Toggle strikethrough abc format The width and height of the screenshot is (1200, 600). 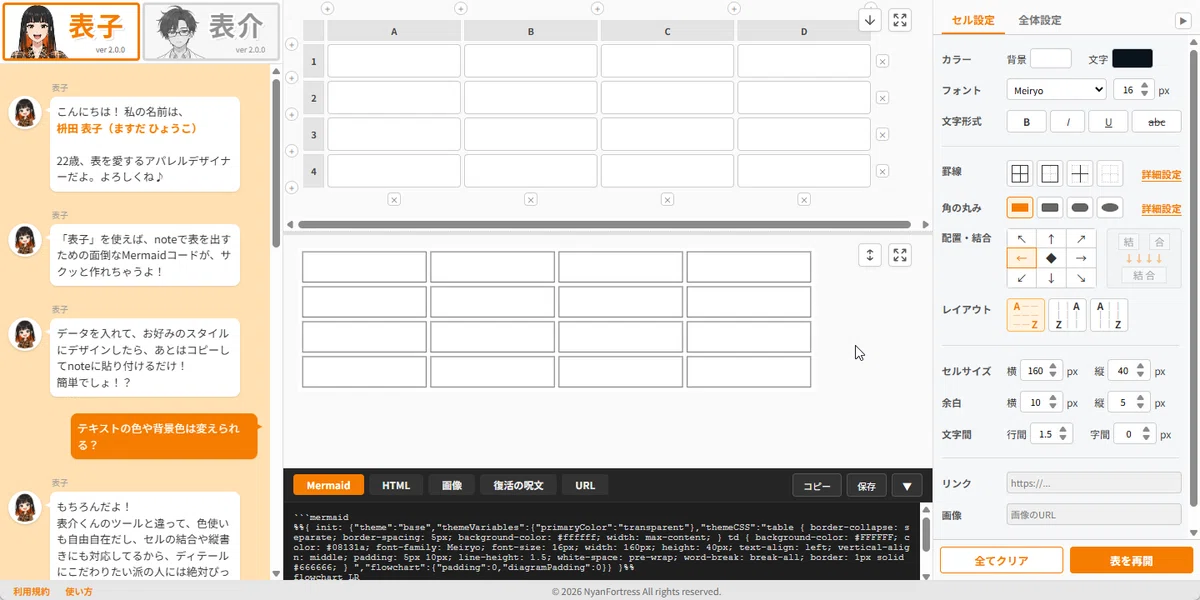click(x=1157, y=122)
